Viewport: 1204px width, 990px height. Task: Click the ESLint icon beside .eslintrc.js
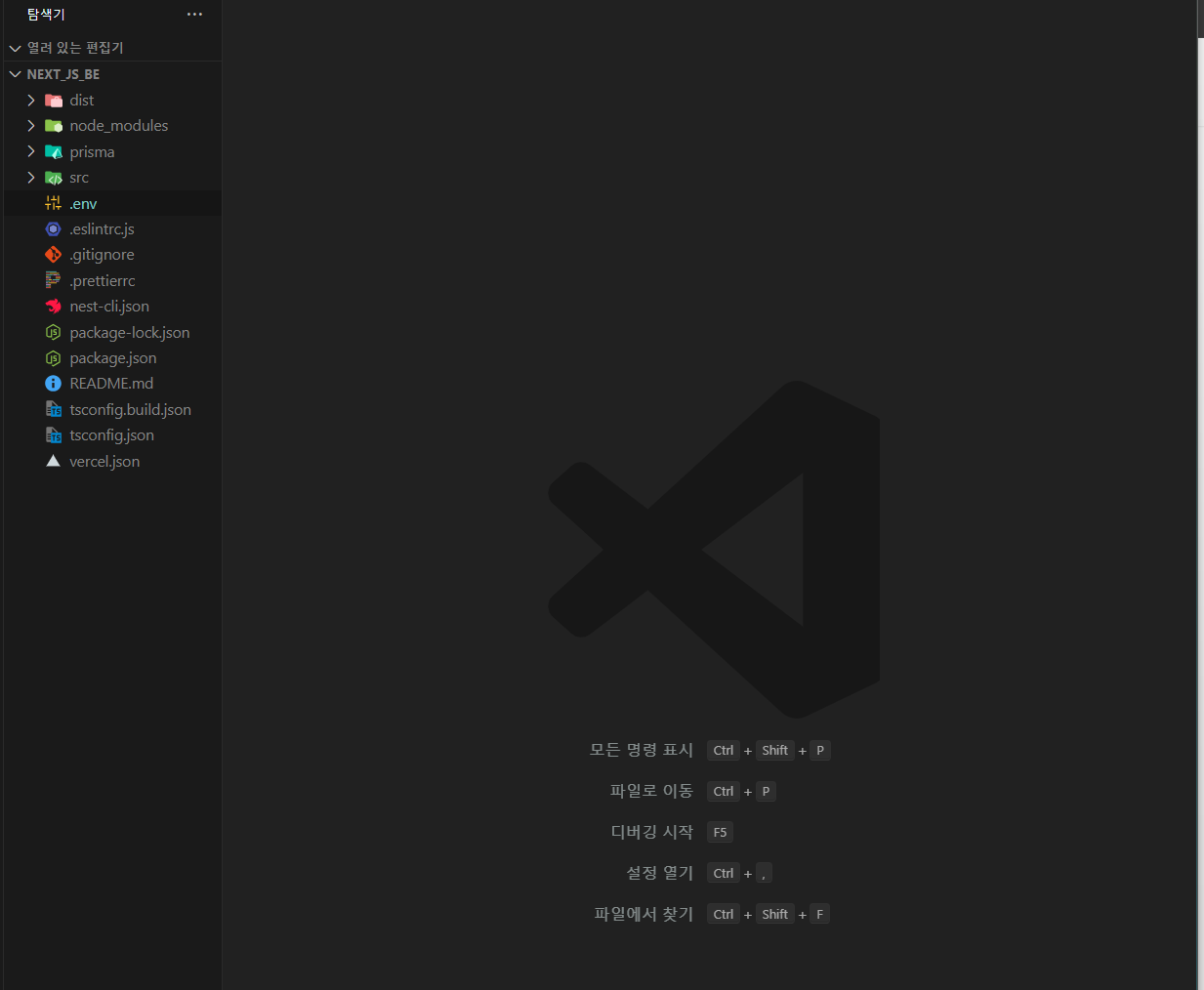54,228
